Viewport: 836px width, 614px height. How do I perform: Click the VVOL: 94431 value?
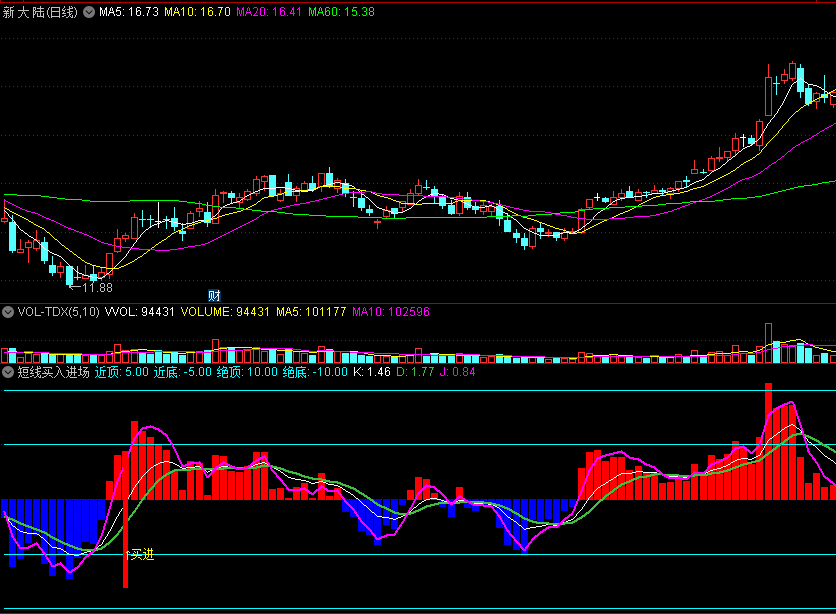click(140, 312)
